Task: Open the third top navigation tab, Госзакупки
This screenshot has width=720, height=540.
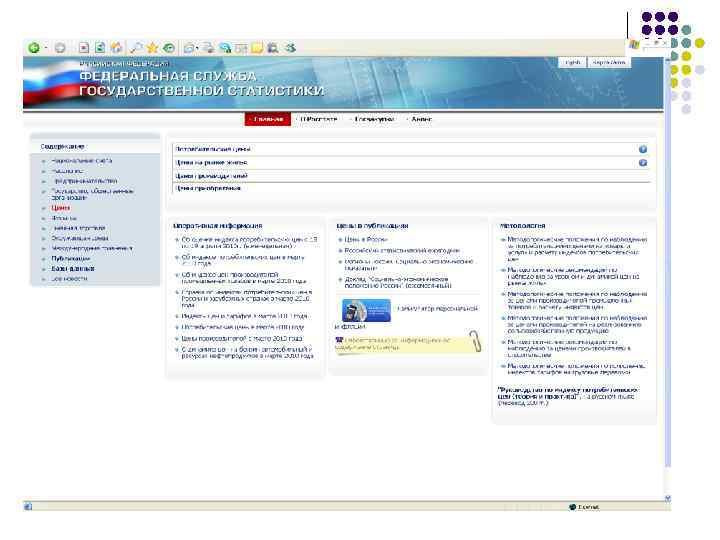Action: tap(373, 119)
